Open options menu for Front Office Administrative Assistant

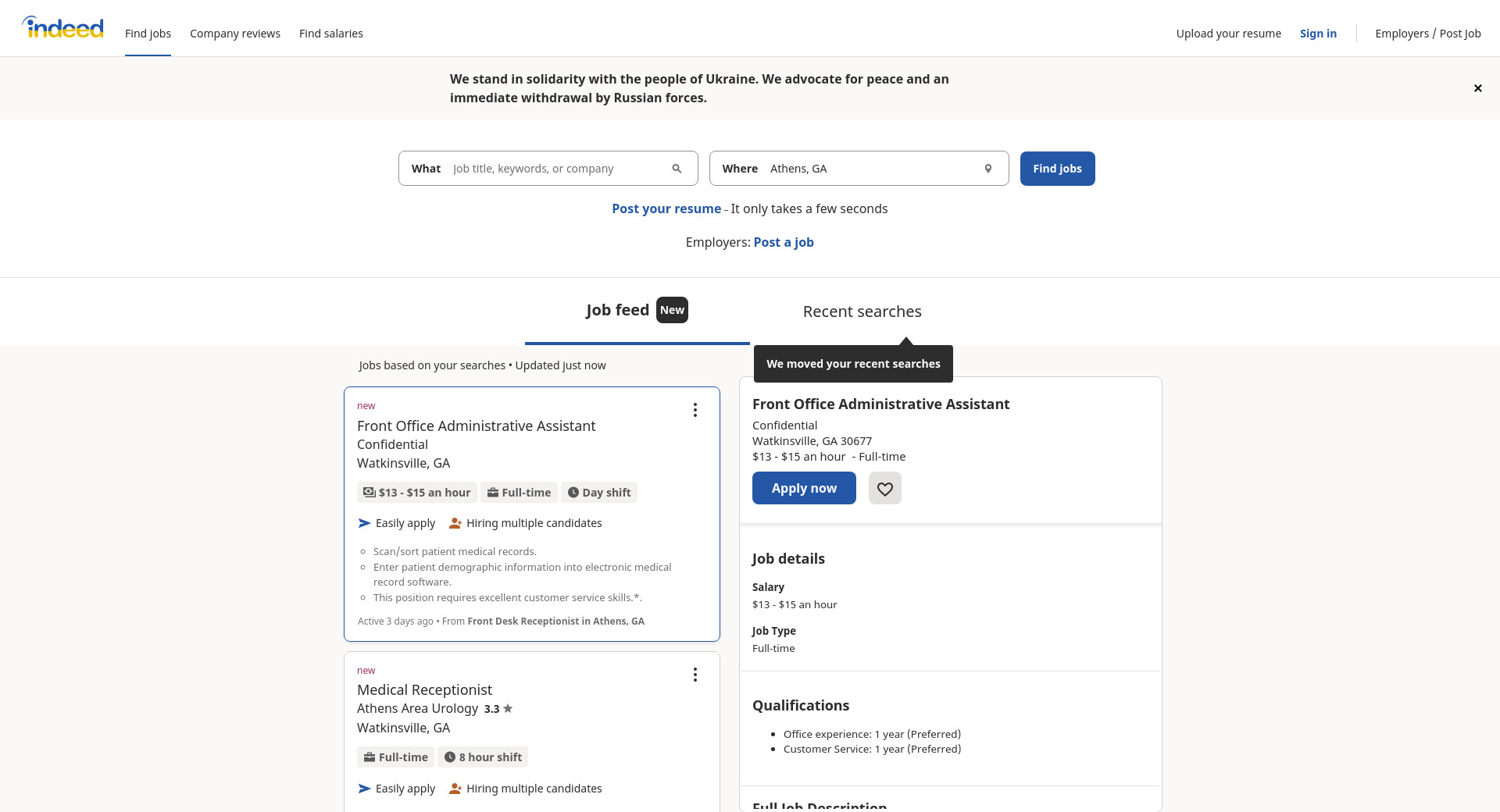pos(695,410)
